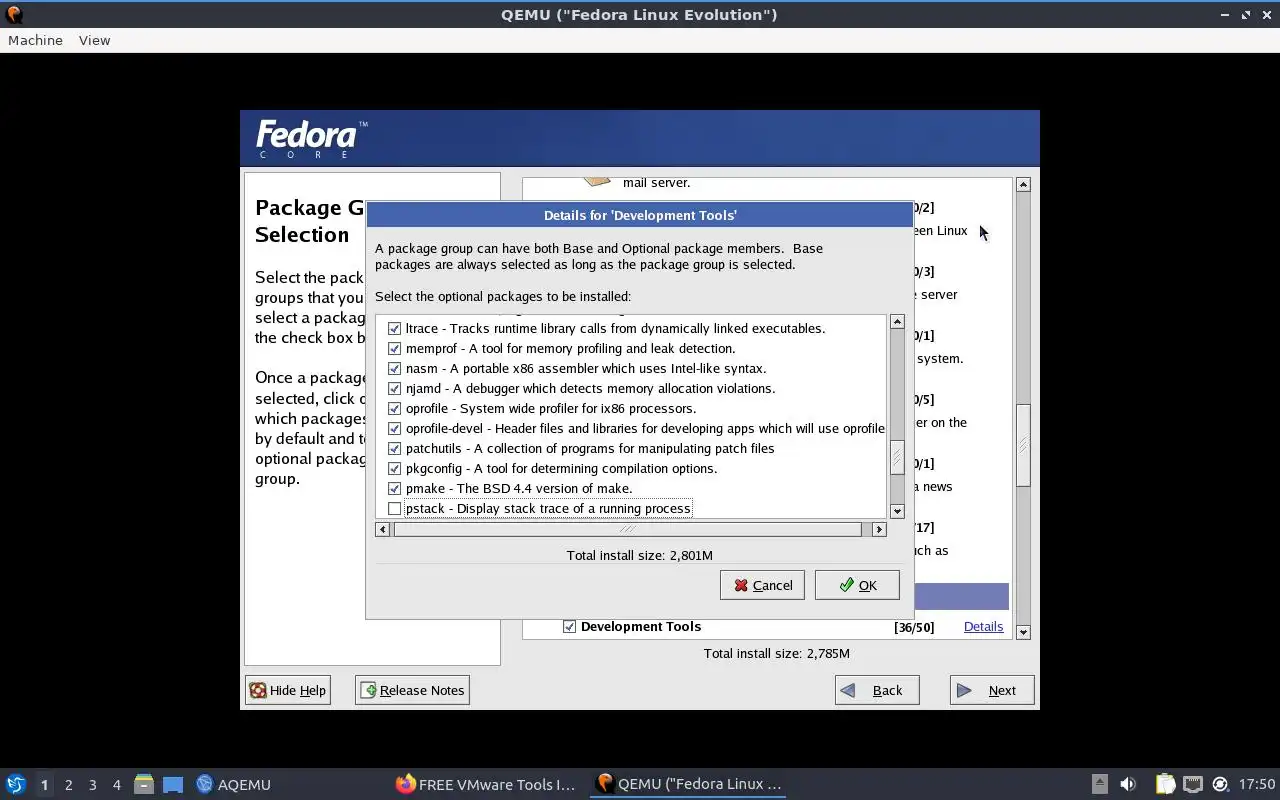
Task: Switch to workspace 2
Action: click(x=68, y=784)
